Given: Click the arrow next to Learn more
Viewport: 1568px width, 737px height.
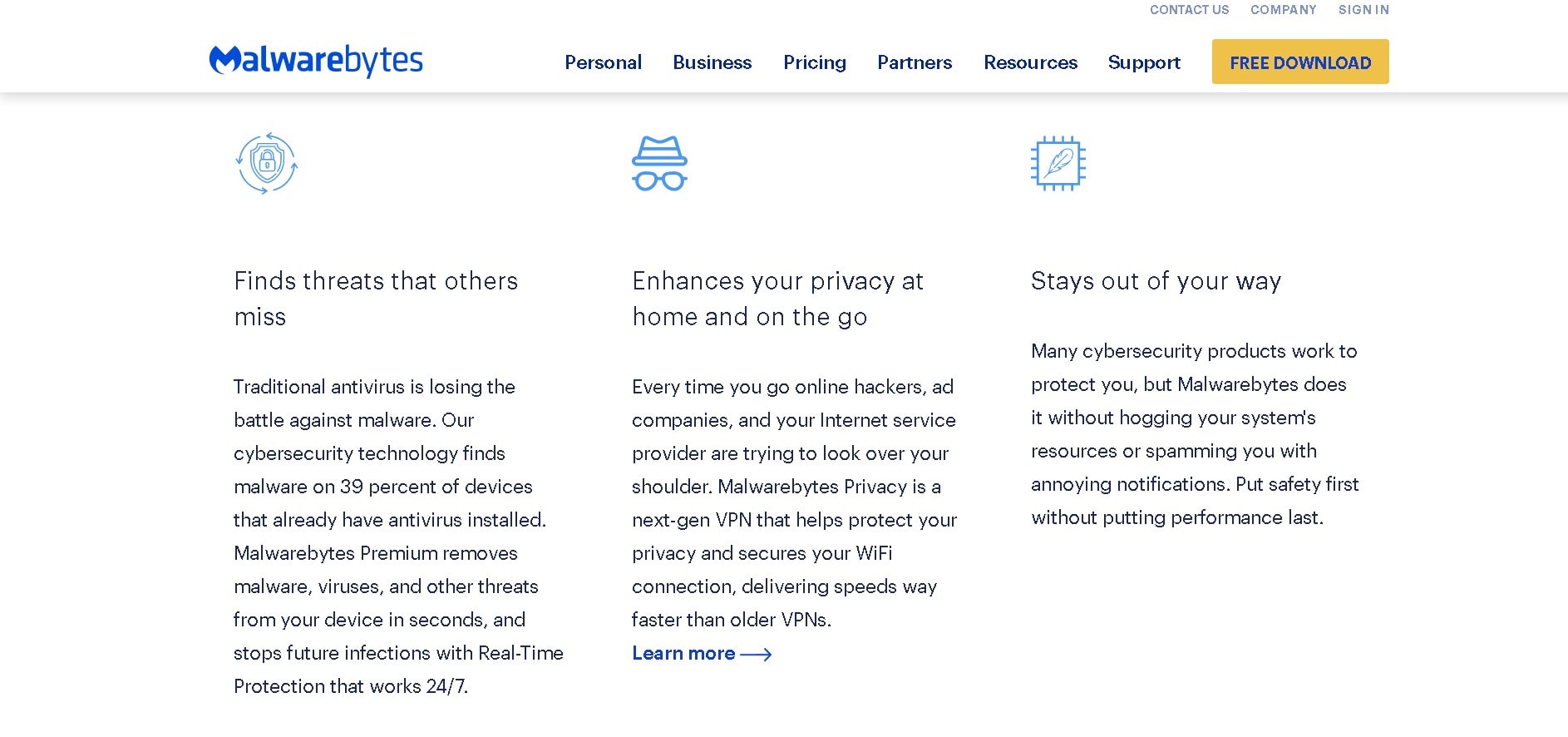Looking at the screenshot, I should [756, 655].
